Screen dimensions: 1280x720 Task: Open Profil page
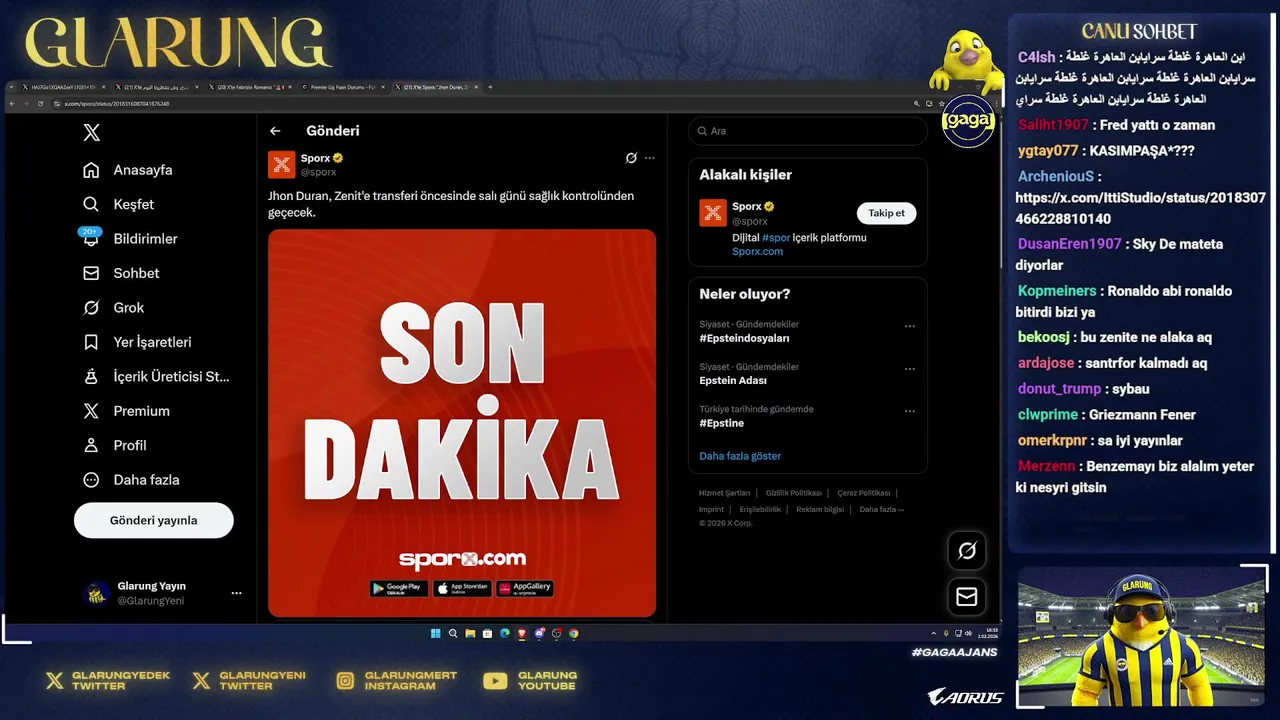click(x=114, y=445)
